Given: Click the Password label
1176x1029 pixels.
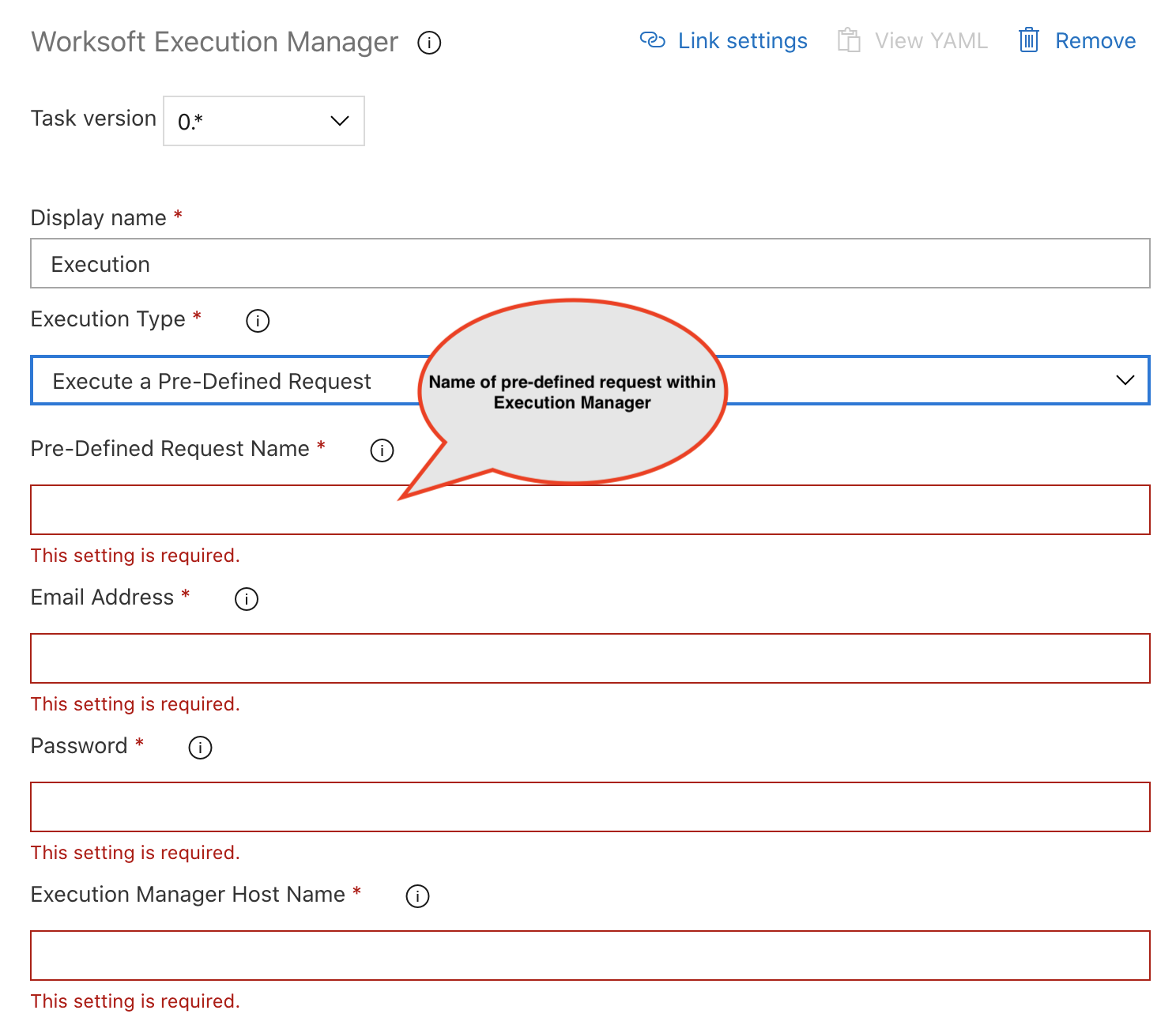Looking at the screenshot, I should pyautogui.click(x=79, y=746).
